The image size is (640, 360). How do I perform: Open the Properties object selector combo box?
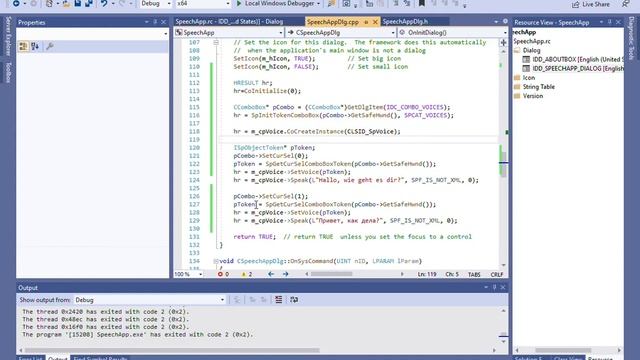coord(93,33)
